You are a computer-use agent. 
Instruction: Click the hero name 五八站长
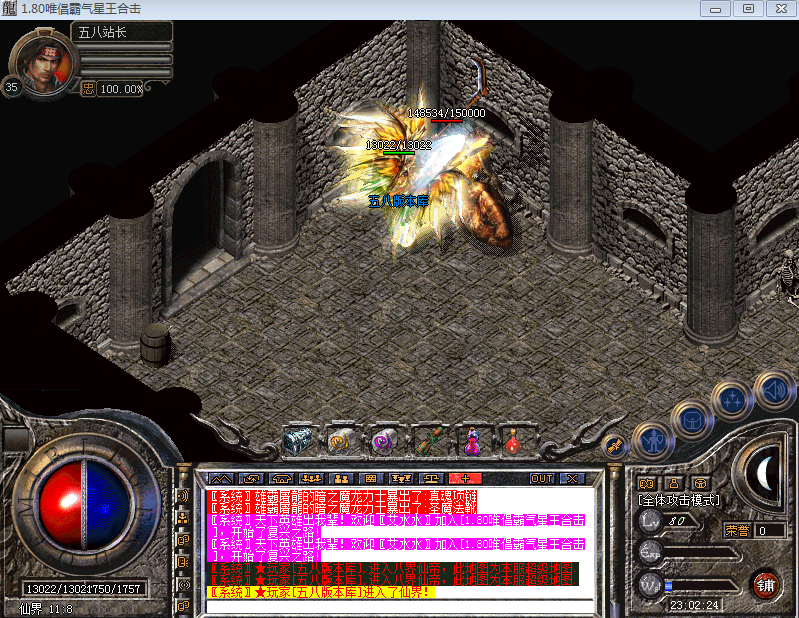102,33
